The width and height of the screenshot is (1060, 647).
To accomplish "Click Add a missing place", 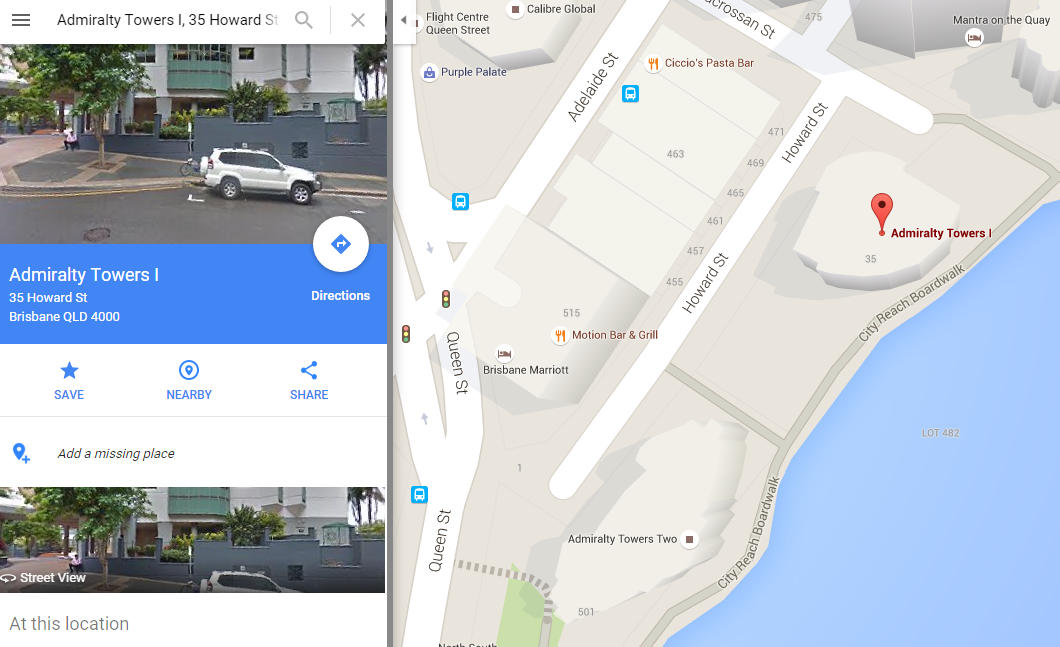I will click(x=116, y=453).
